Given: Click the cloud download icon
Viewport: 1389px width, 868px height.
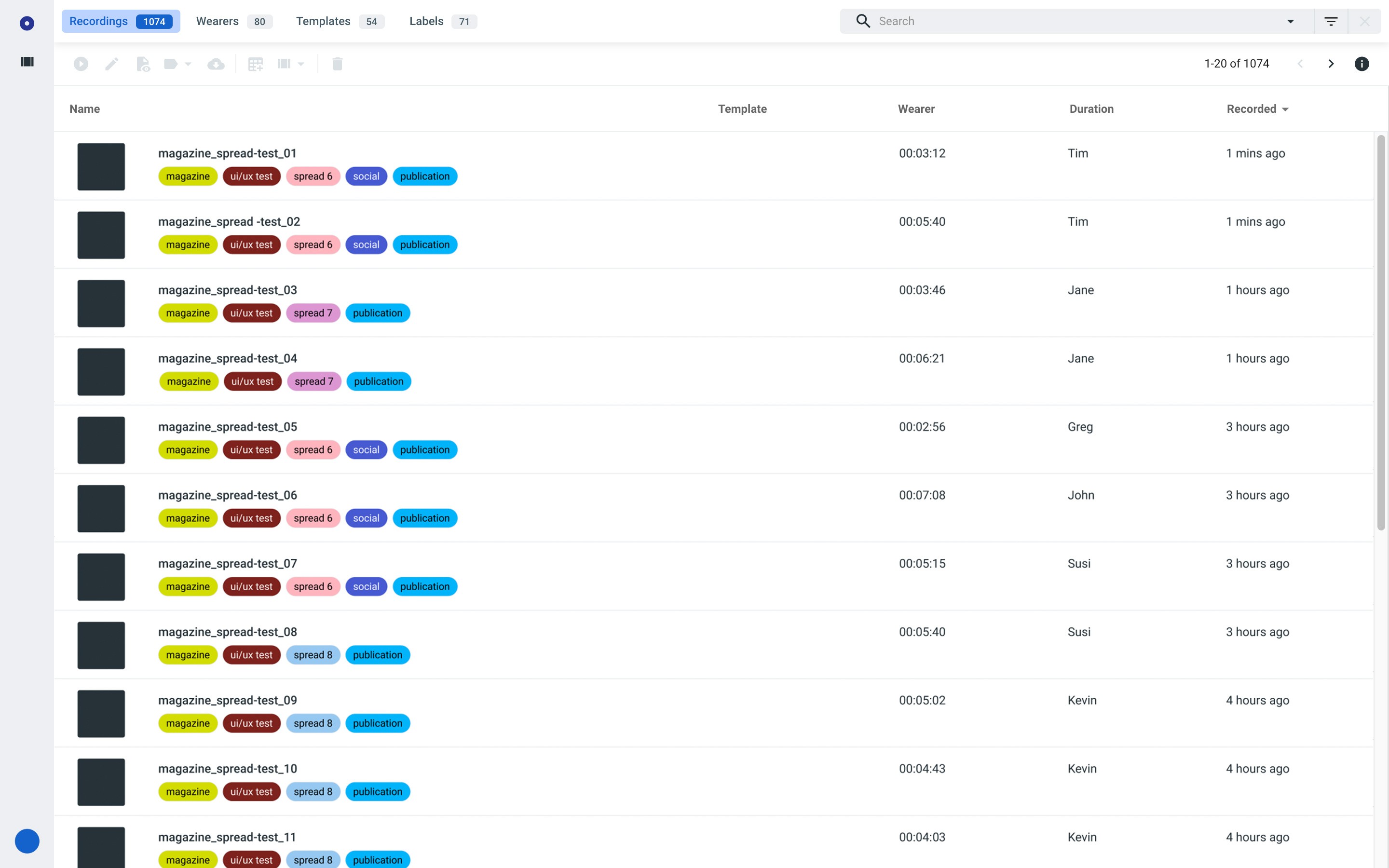Looking at the screenshot, I should tap(216, 64).
